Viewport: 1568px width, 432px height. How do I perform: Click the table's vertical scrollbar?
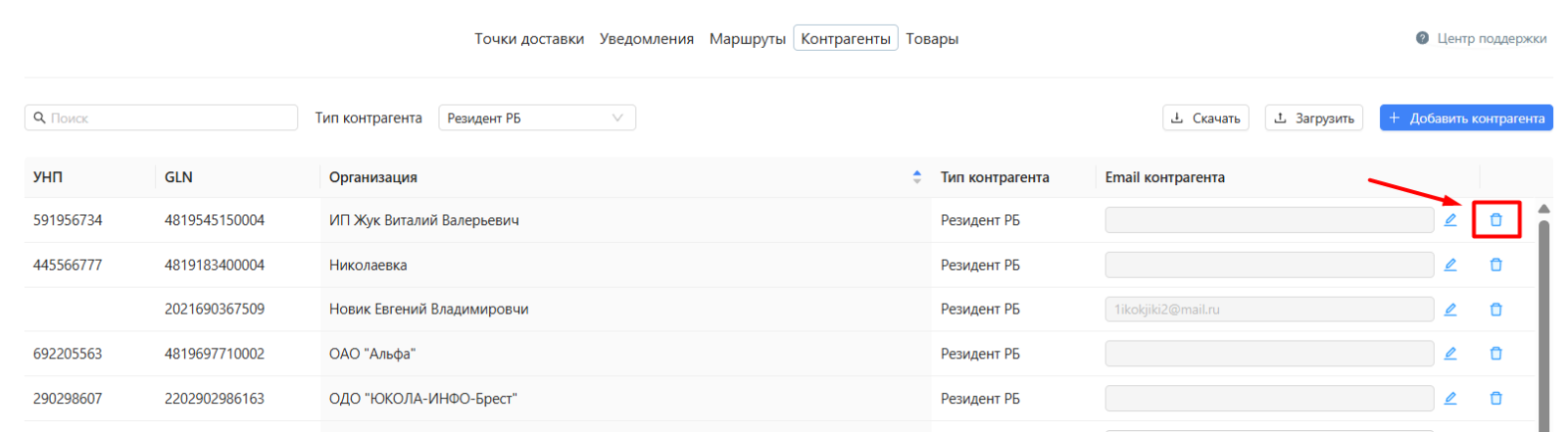click(1544, 323)
